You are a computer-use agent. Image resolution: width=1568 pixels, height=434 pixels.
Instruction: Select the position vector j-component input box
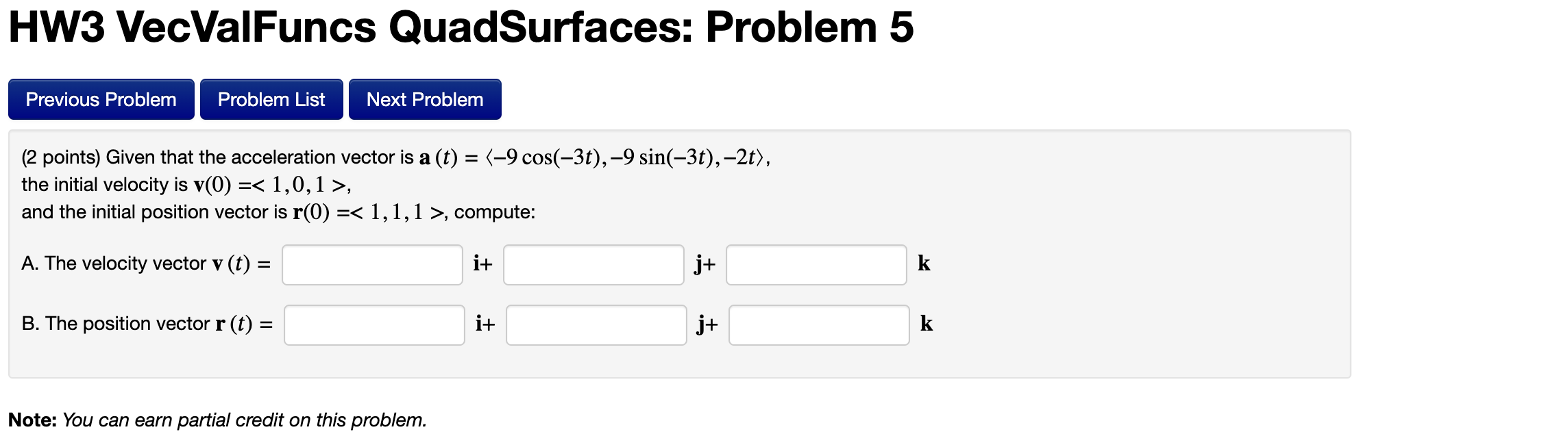pos(596,324)
